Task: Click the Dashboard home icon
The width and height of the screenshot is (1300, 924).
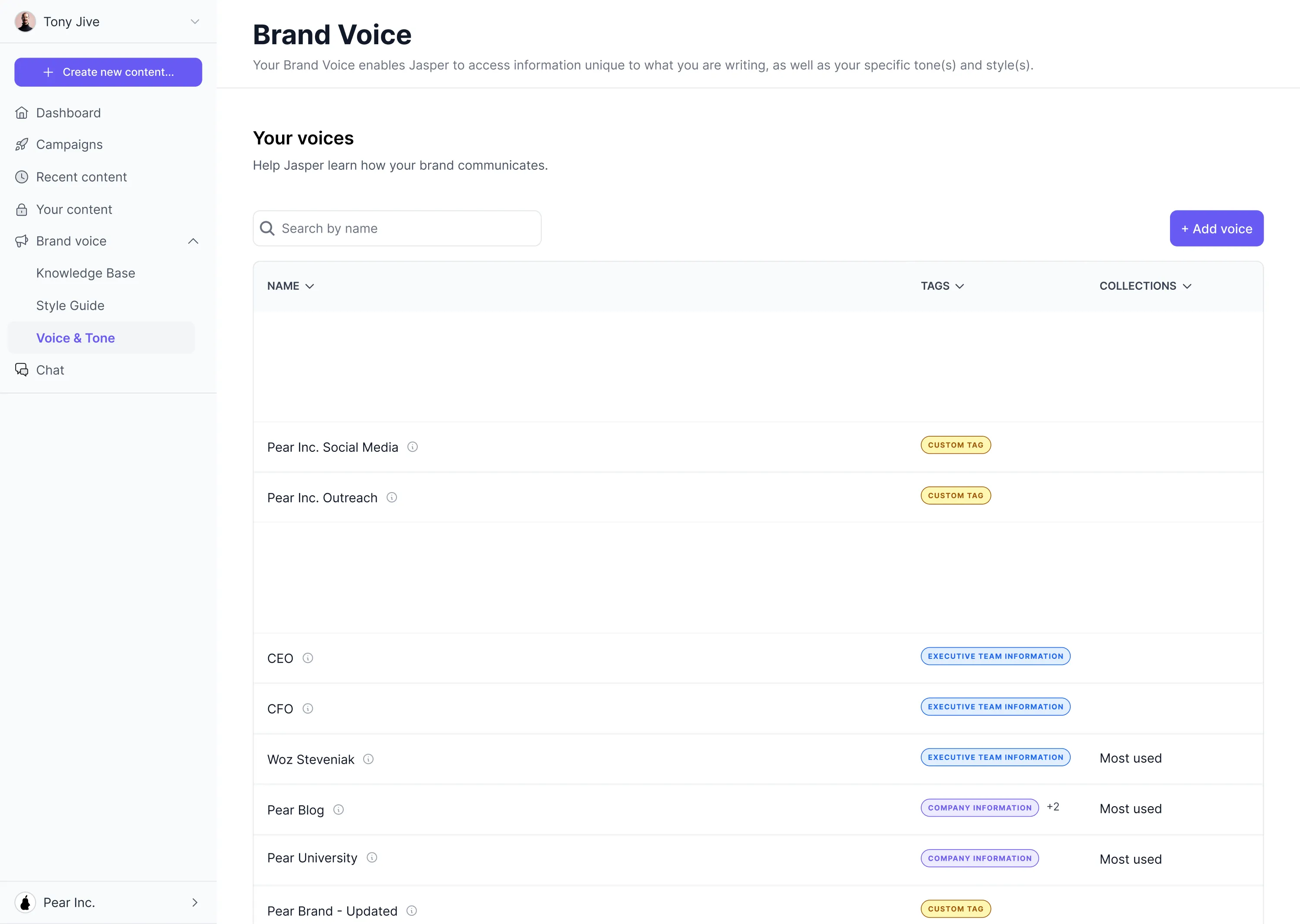Action: (22, 113)
